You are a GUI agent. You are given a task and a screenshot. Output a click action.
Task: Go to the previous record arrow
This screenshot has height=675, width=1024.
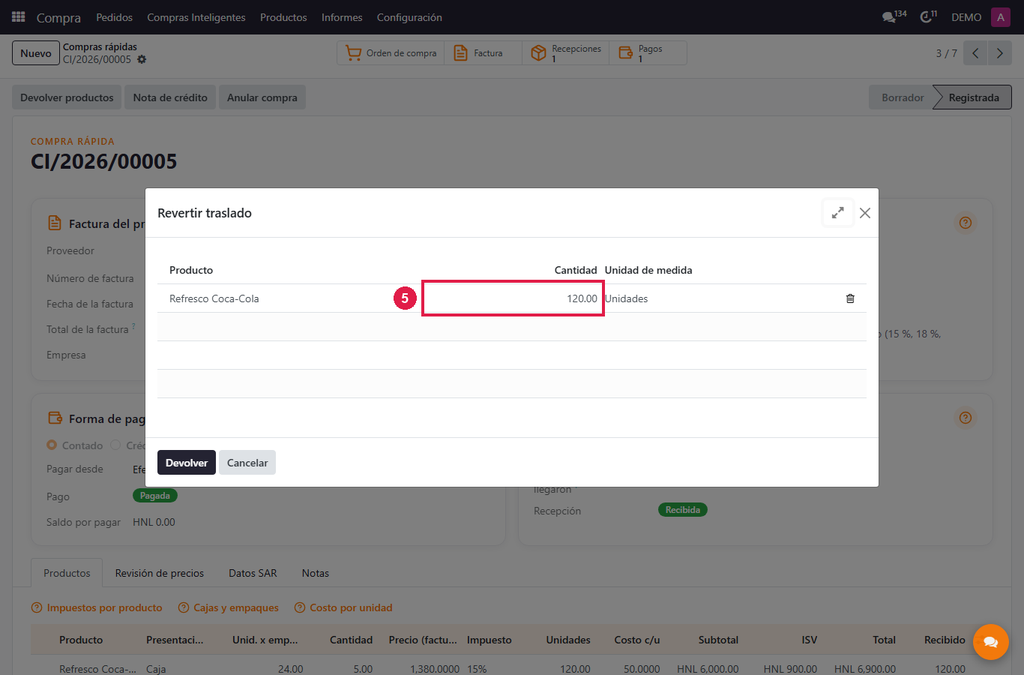pyautogui.click(x=975, y=54)
